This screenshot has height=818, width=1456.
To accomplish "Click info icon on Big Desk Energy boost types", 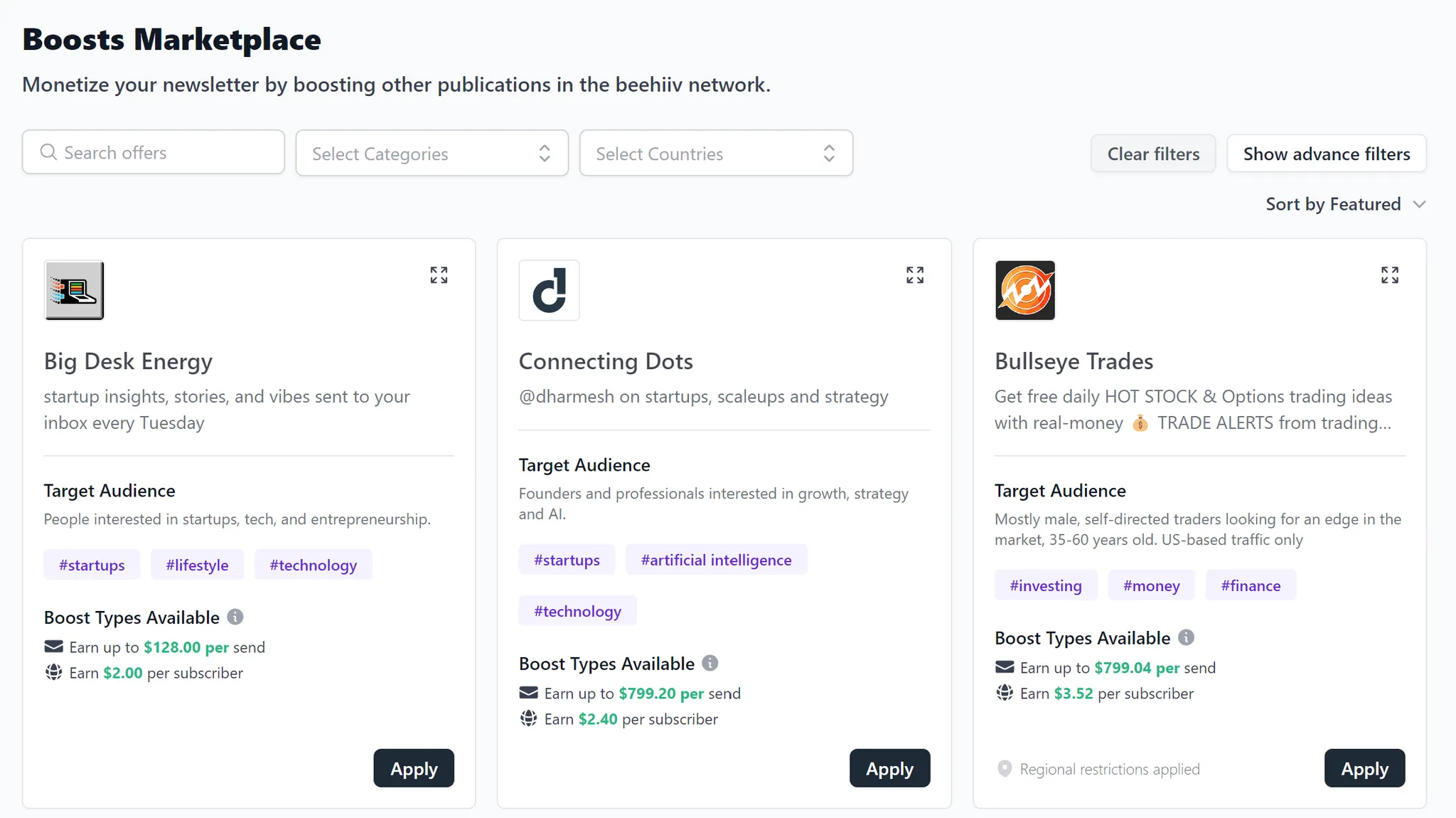I will (235, 617).
